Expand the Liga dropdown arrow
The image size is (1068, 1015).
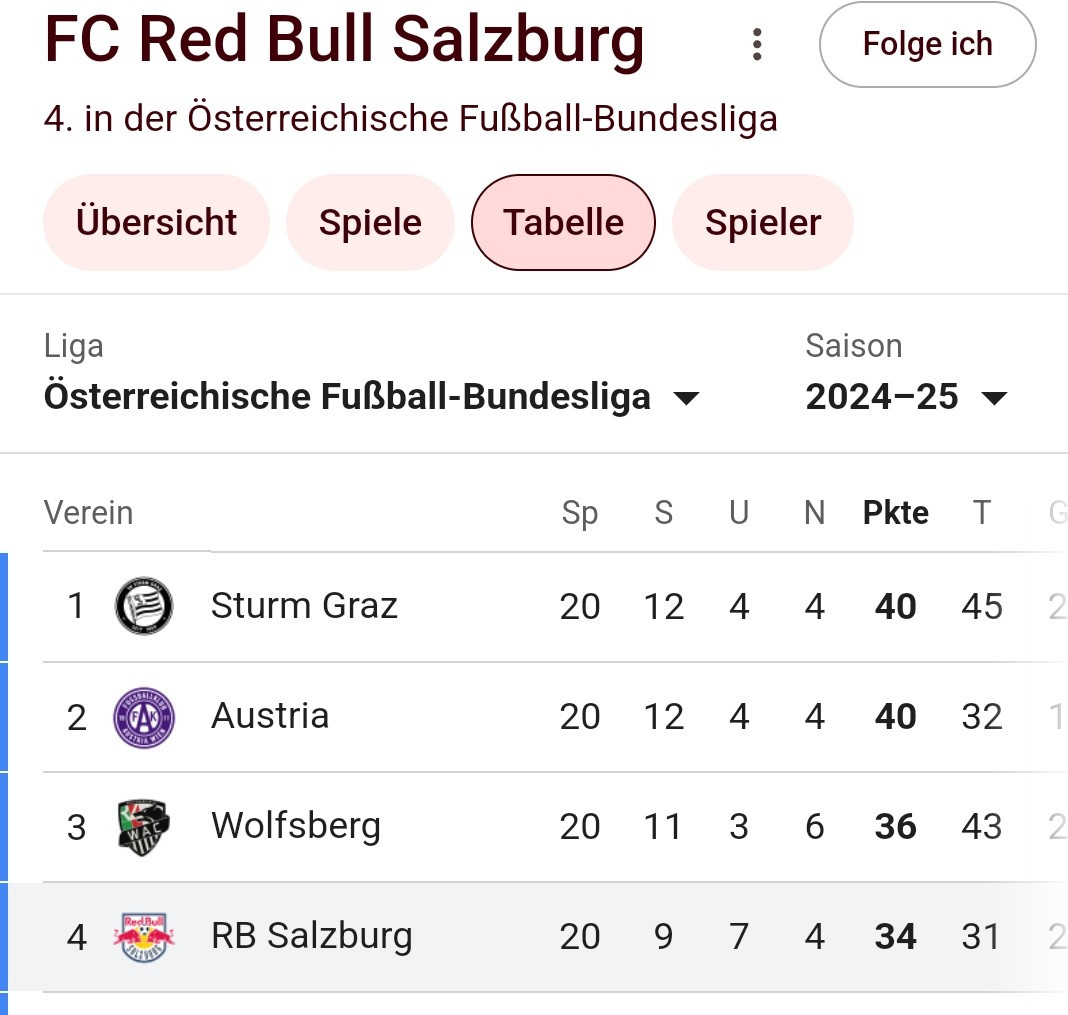[686, 398]
